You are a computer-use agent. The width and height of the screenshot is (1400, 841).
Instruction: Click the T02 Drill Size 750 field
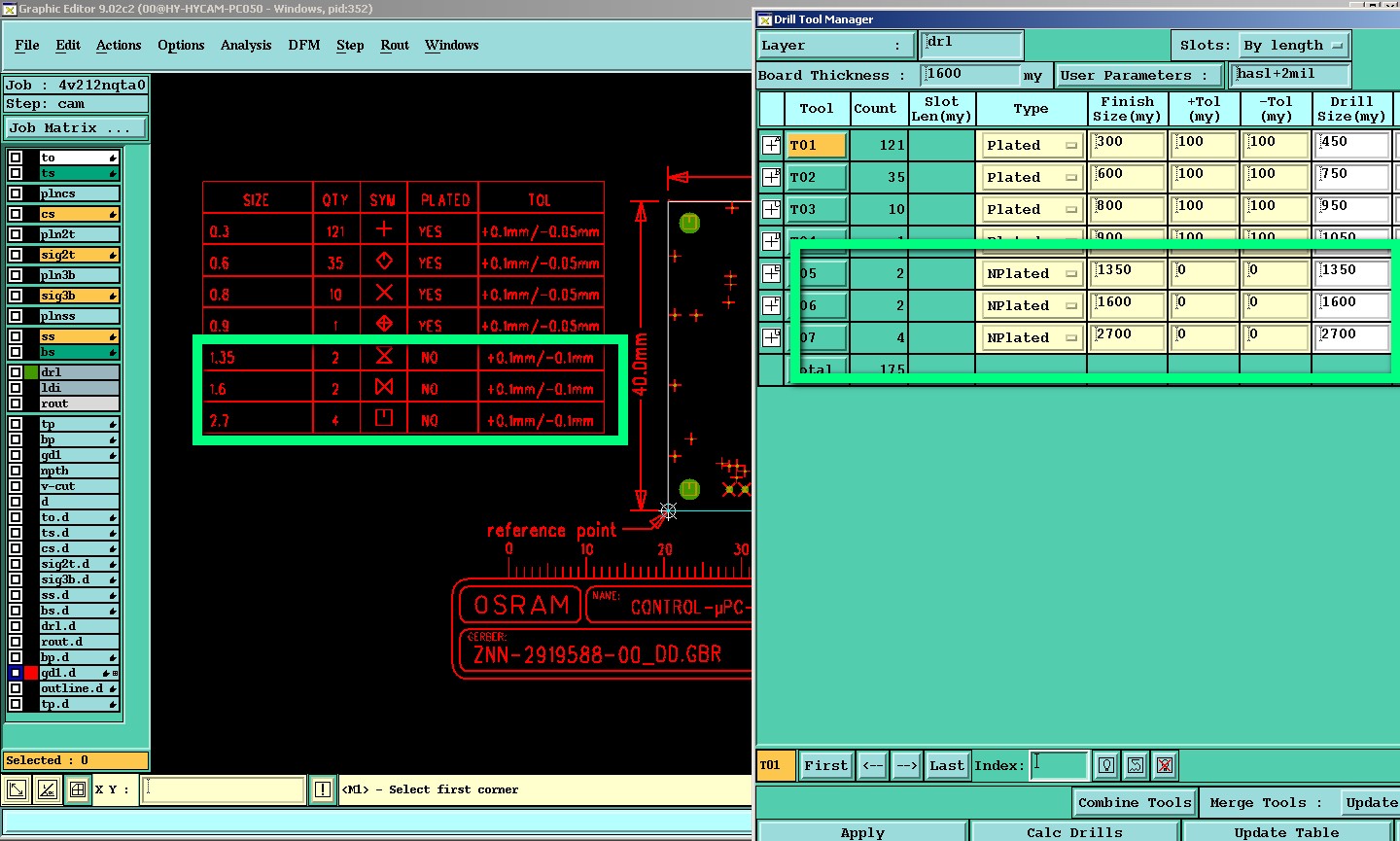(1353, 177)
